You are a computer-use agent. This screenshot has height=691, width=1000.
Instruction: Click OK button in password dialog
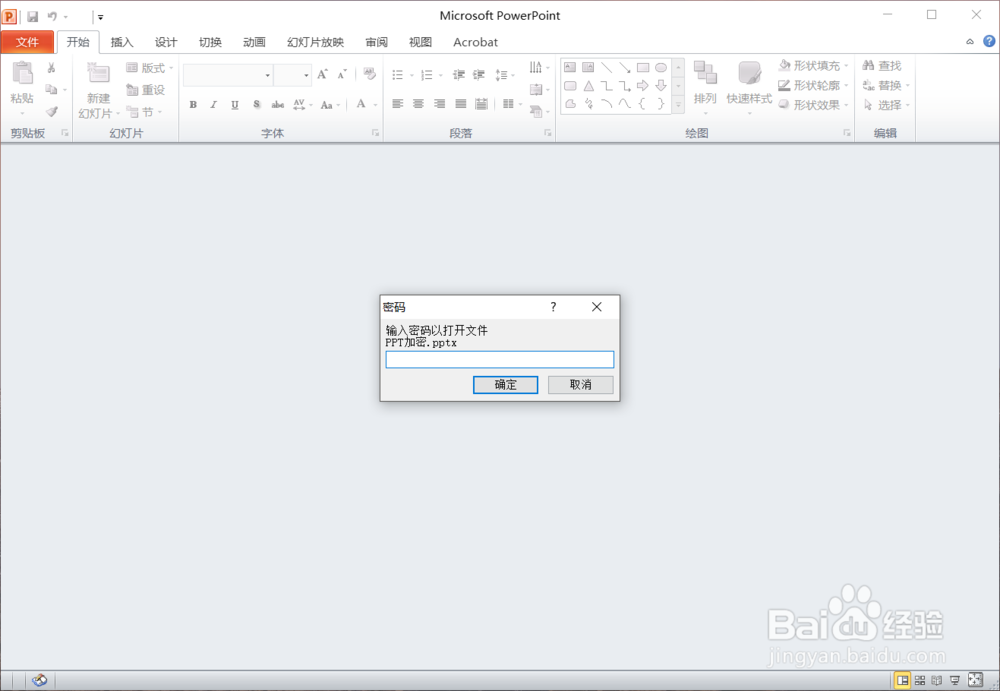click(505, 385)
